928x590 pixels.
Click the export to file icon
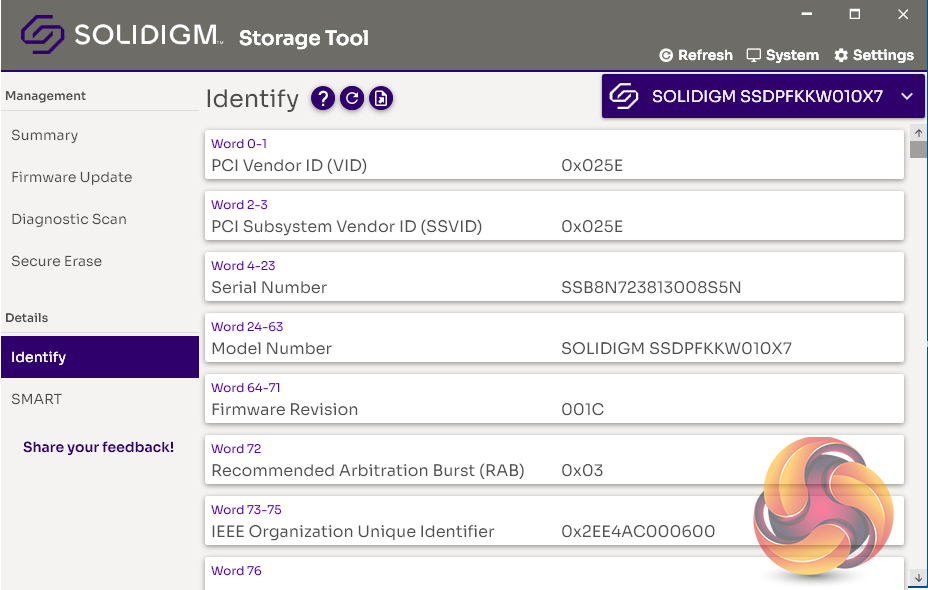pyautogui.click(x=381, y=98)
